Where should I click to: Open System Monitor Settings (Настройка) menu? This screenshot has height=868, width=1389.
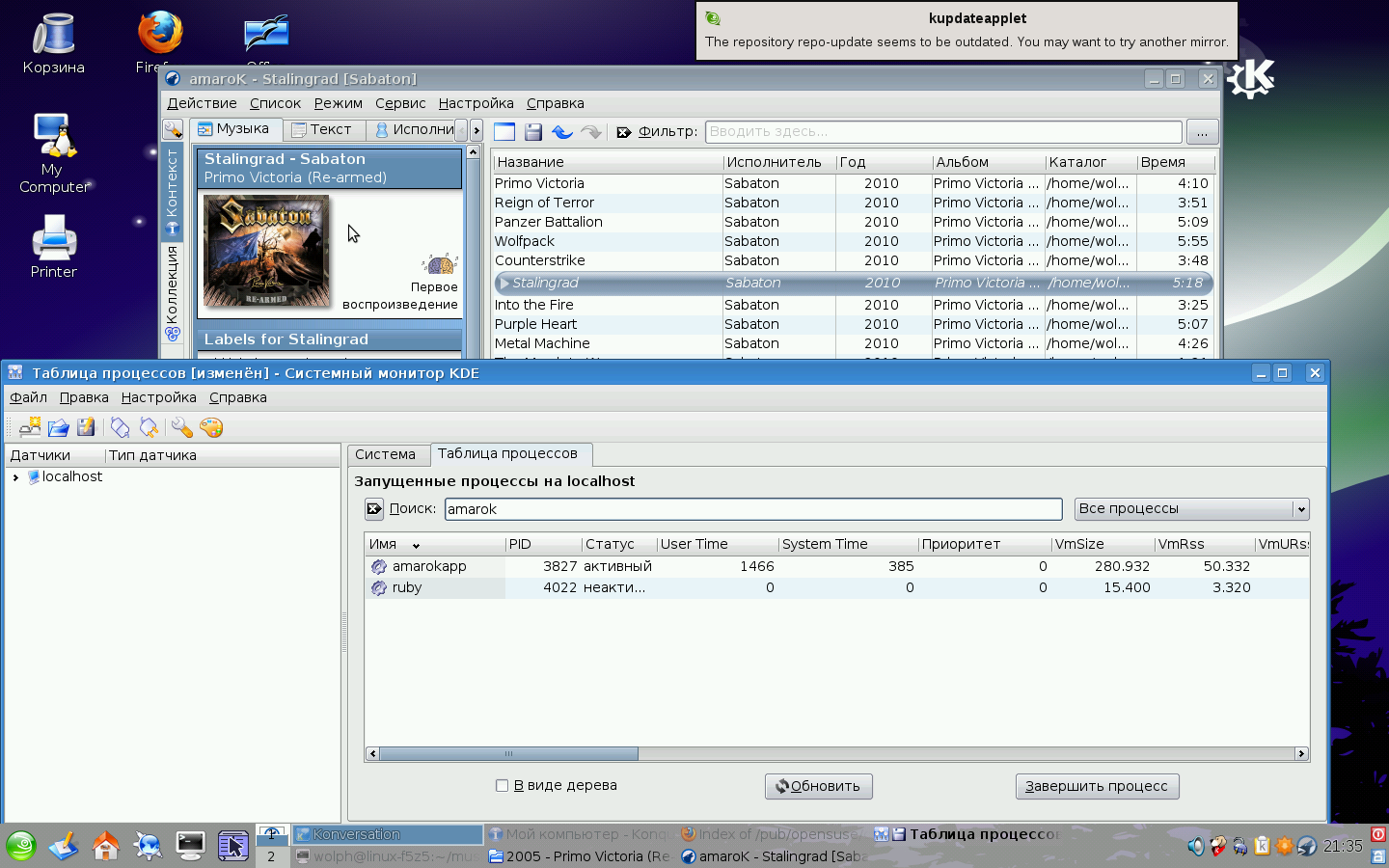[x=159, y=397]
